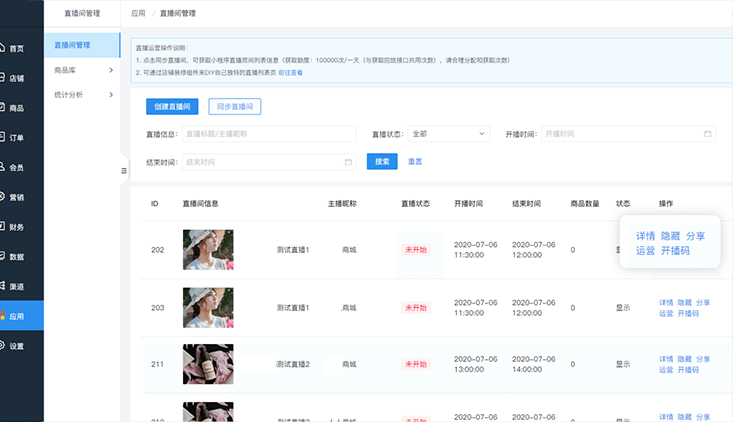
Task: Click the calendar icon in 开播时间 field
Action: point(708,134)
